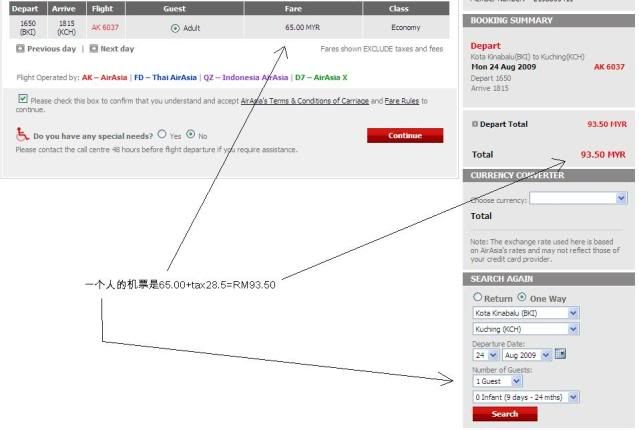Screen dimensions: 639x430
Task: Click the 65.00 MYR fare cell
Action: (x=302, y=27)
